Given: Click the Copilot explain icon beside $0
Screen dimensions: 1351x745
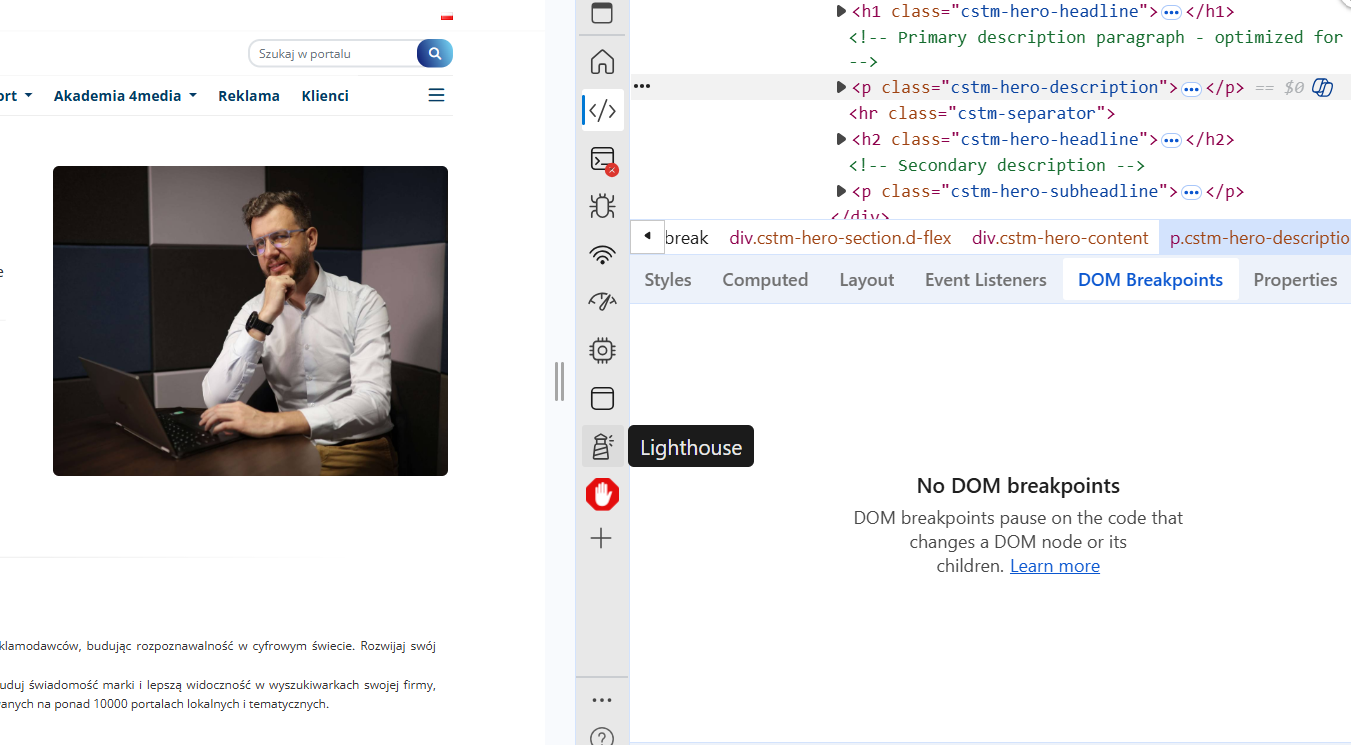Looking at the screenshot, I should (x=1323, y=88).
